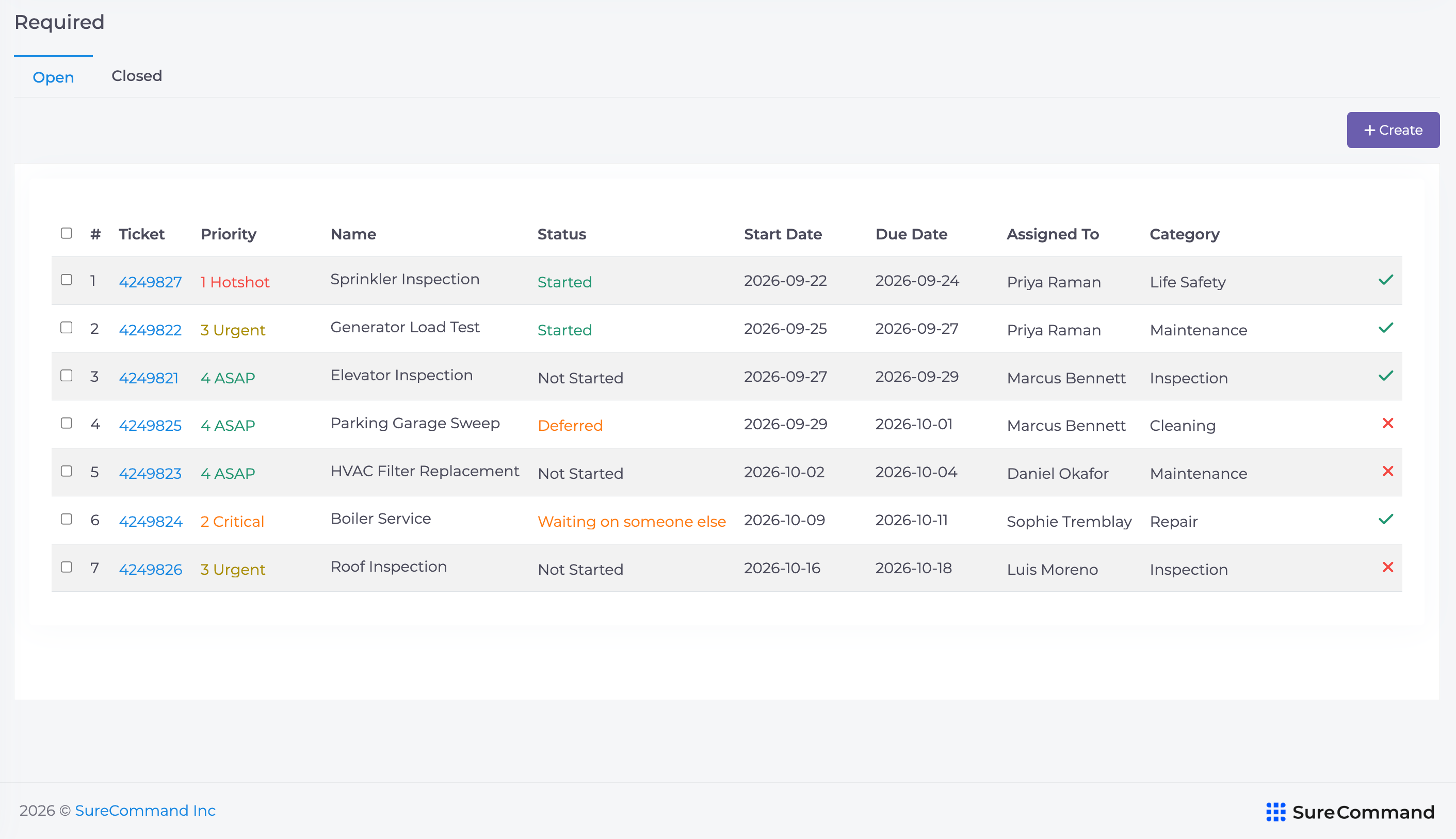This screenshot has width=1456, height=839.
Task: Check the box for Parking Garage Sweep row
Action: coord(66,423)
